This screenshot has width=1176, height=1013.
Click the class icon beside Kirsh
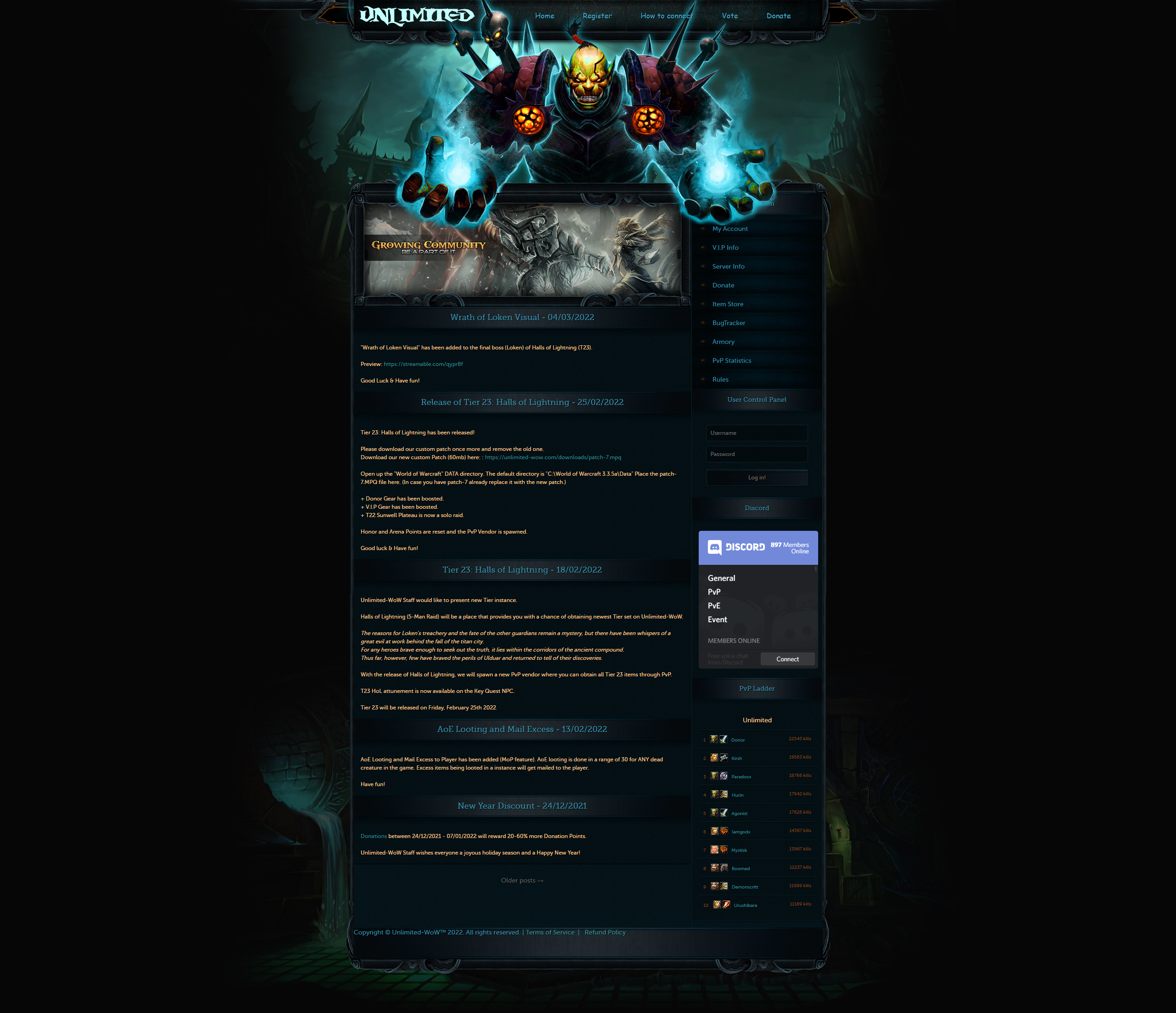point(724,758)
